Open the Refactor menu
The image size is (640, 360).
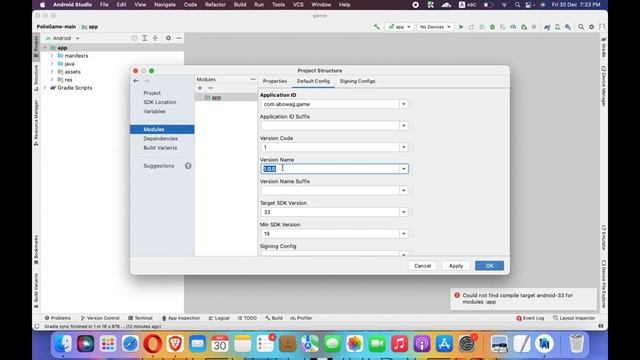[x=215, y=5]
